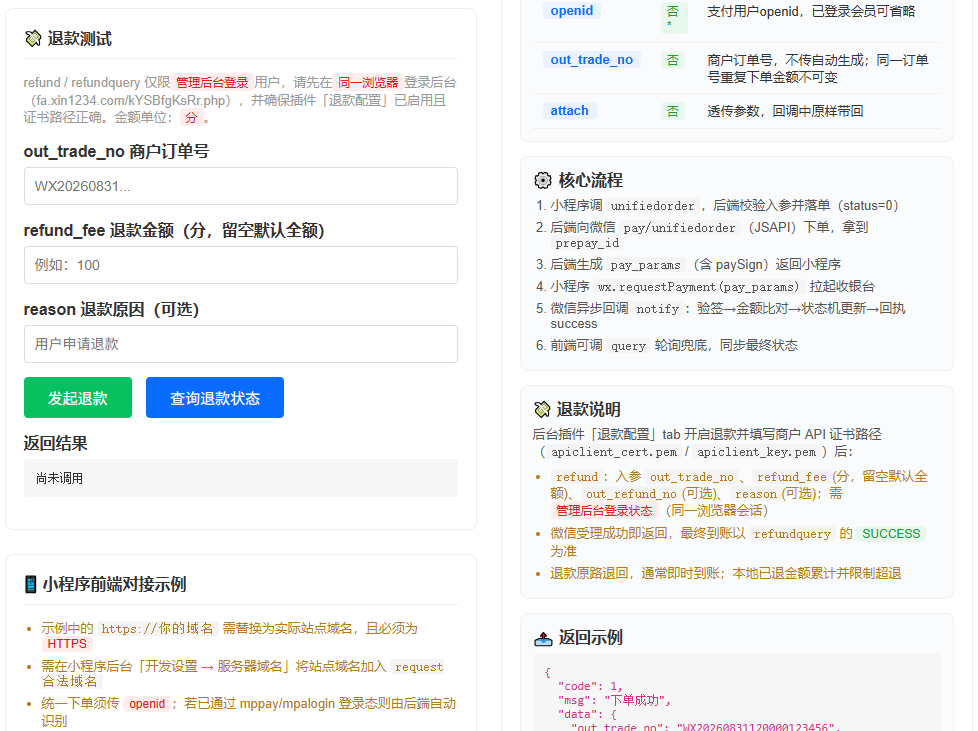This screenshot has height=731, width=978.
Task: Click the red 管理后台登录状态 tag
Action: tap(604, 511)
